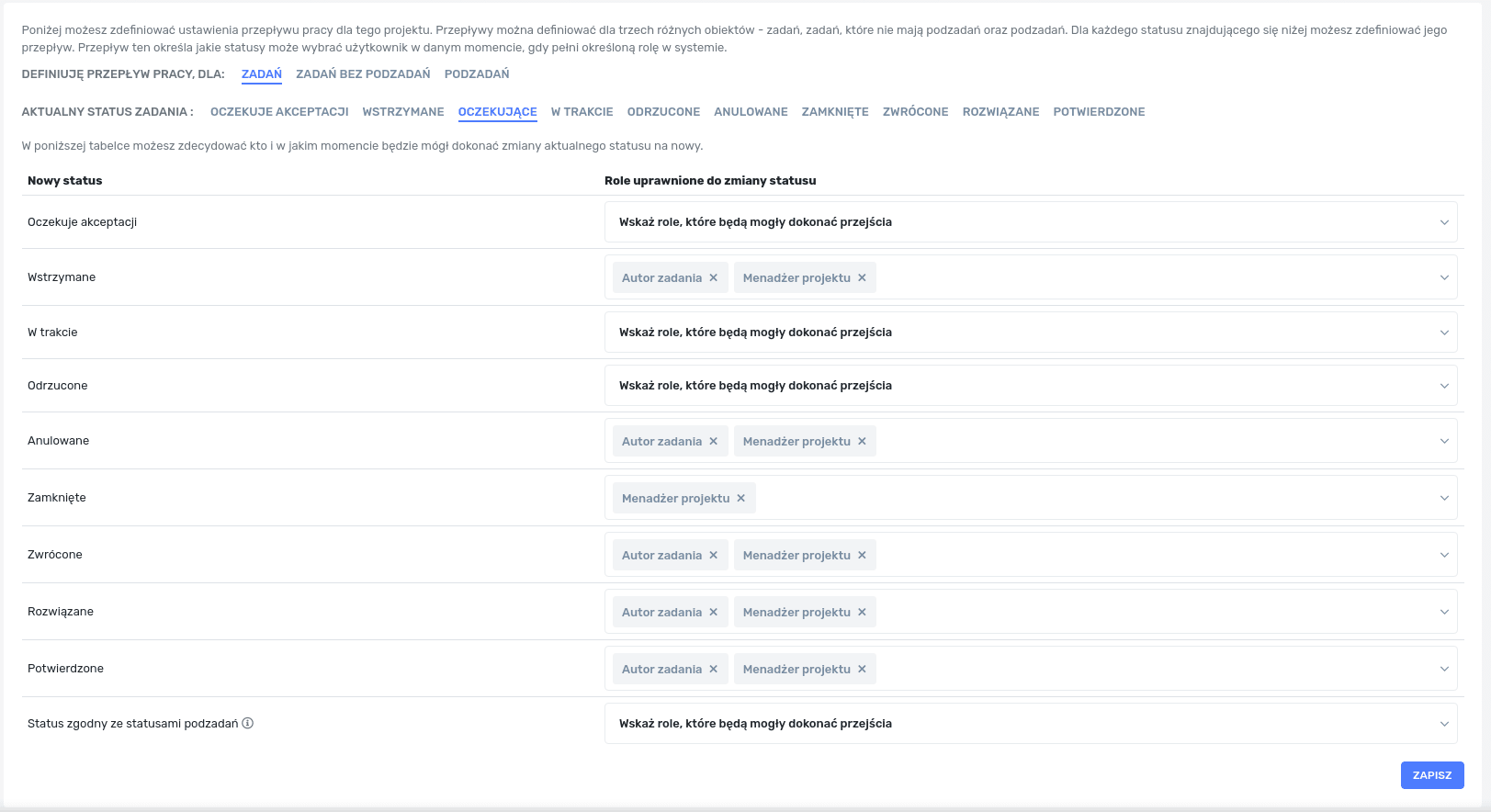1491x812 pixels.
Task: Remove Menadżer projektu tag in Wstrzymane row
Action: 862,277
